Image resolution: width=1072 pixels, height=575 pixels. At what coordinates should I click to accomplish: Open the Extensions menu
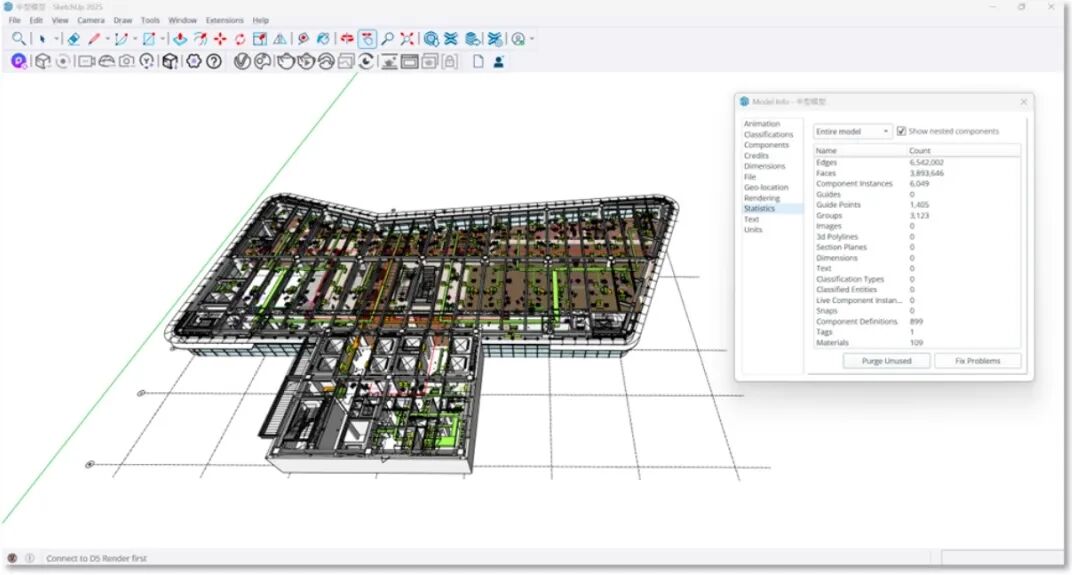click(x=224, y=20)
